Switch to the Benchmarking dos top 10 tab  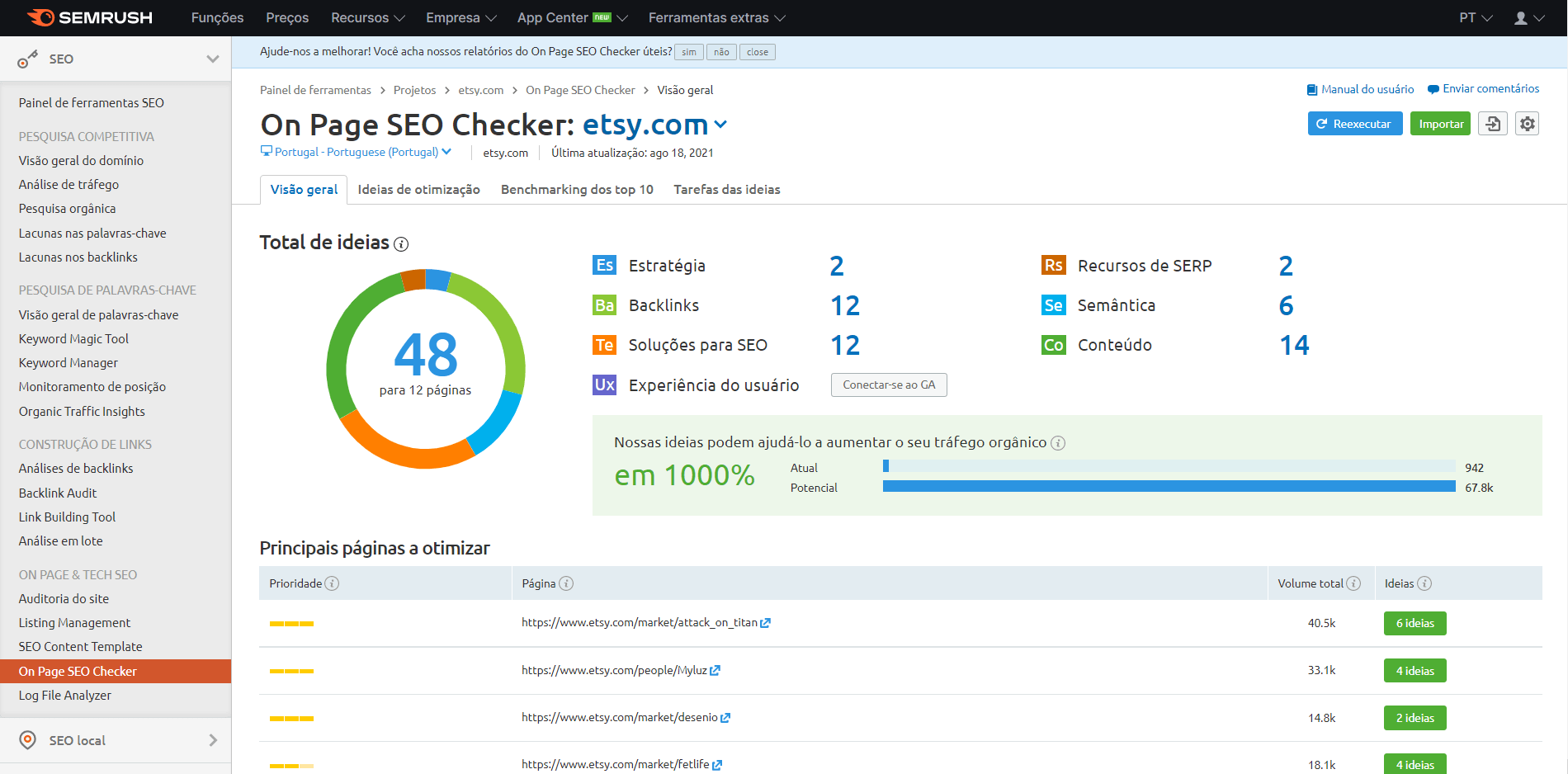(x=576, y=189)
